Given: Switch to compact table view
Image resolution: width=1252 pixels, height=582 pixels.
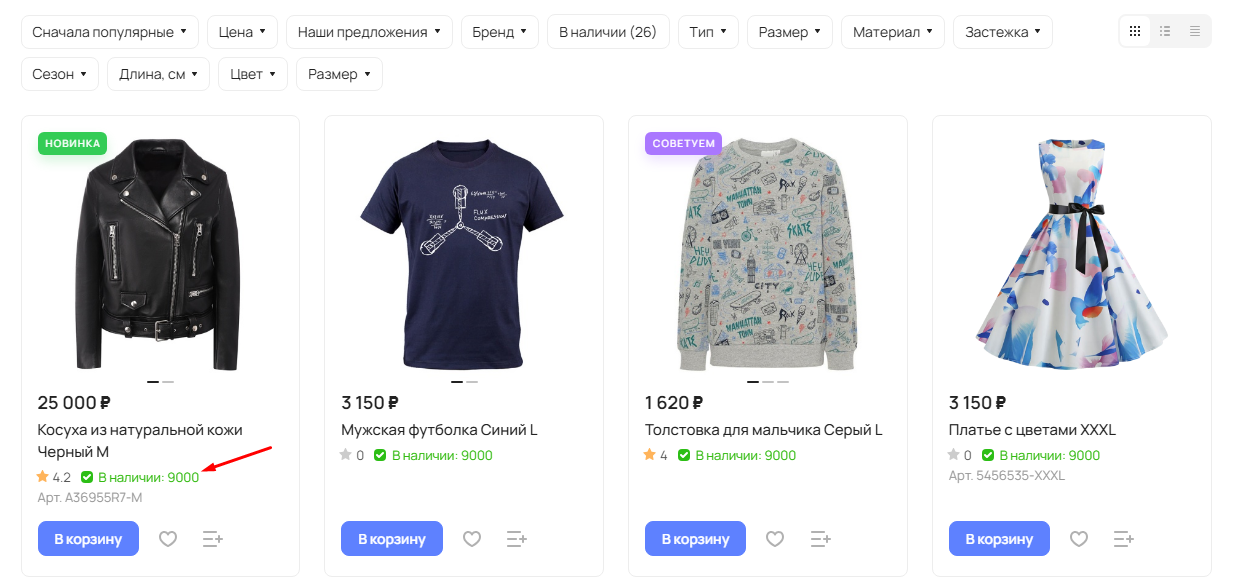Looking at the screenshot, I should (1195, 32).
